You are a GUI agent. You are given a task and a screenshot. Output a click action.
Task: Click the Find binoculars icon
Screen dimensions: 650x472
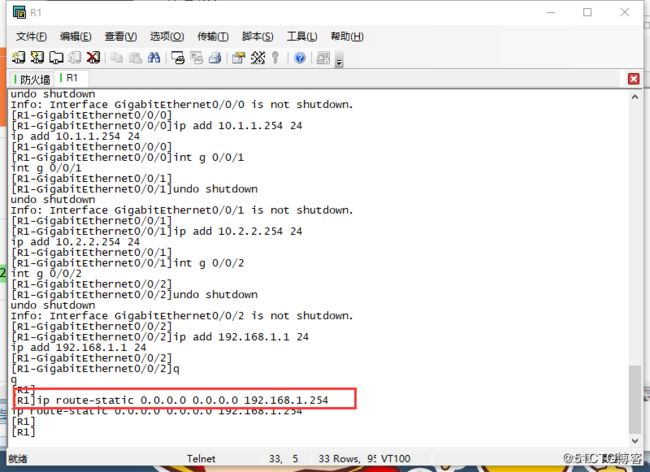[154, 58]
